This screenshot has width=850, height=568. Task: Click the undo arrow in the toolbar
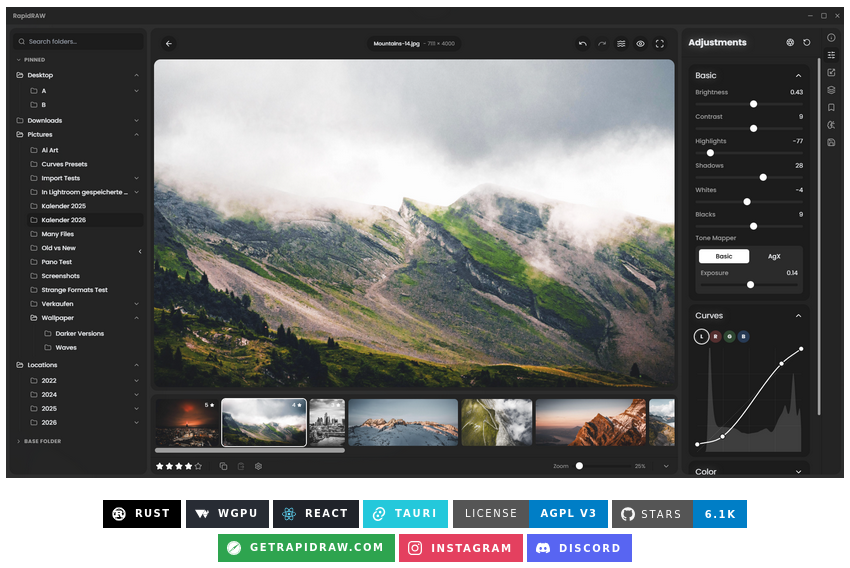[583, 44]
